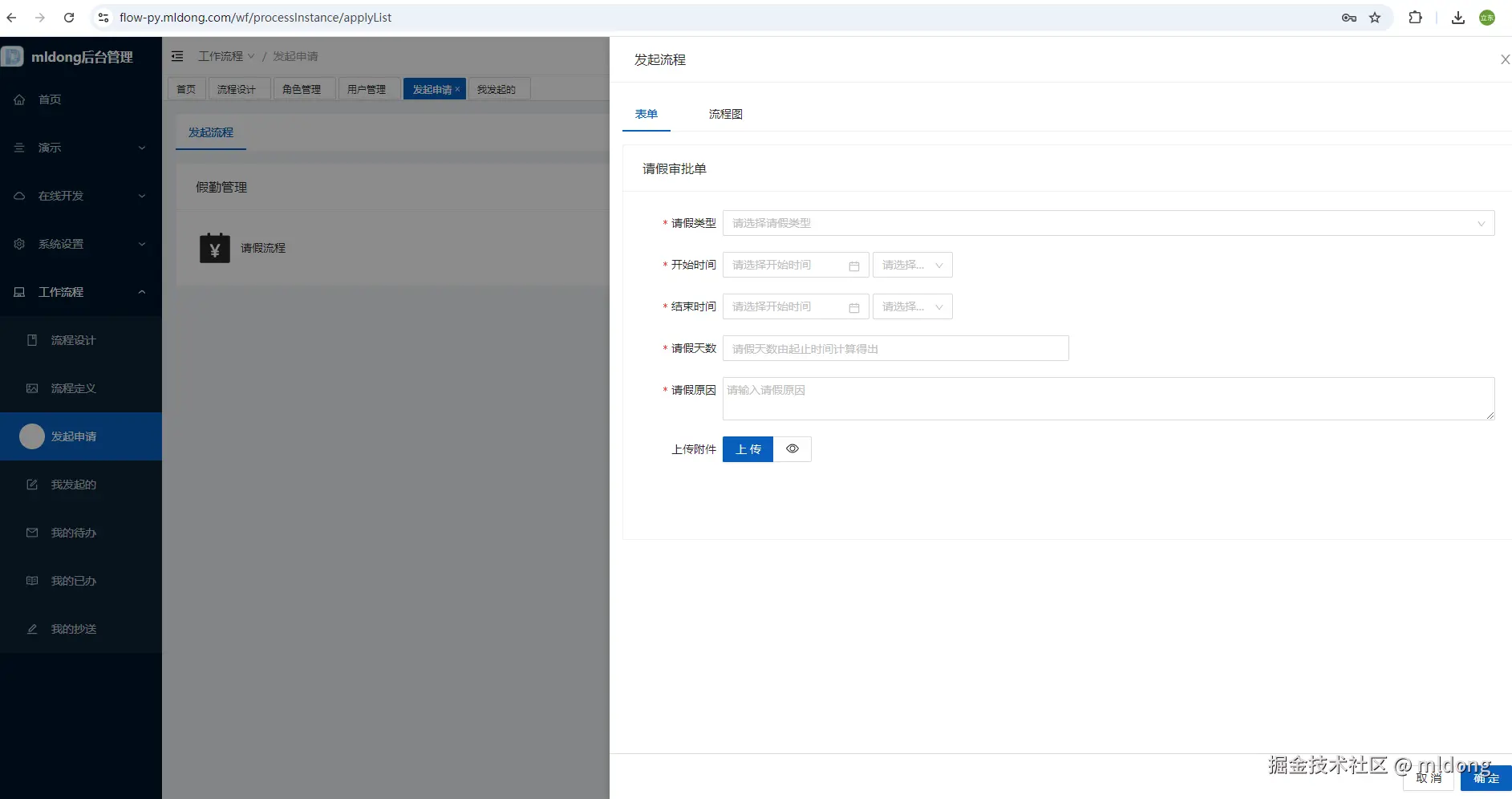Click the 首页 home icon in sidebar
The image size is (1512, 799).
tap(19, 99)
